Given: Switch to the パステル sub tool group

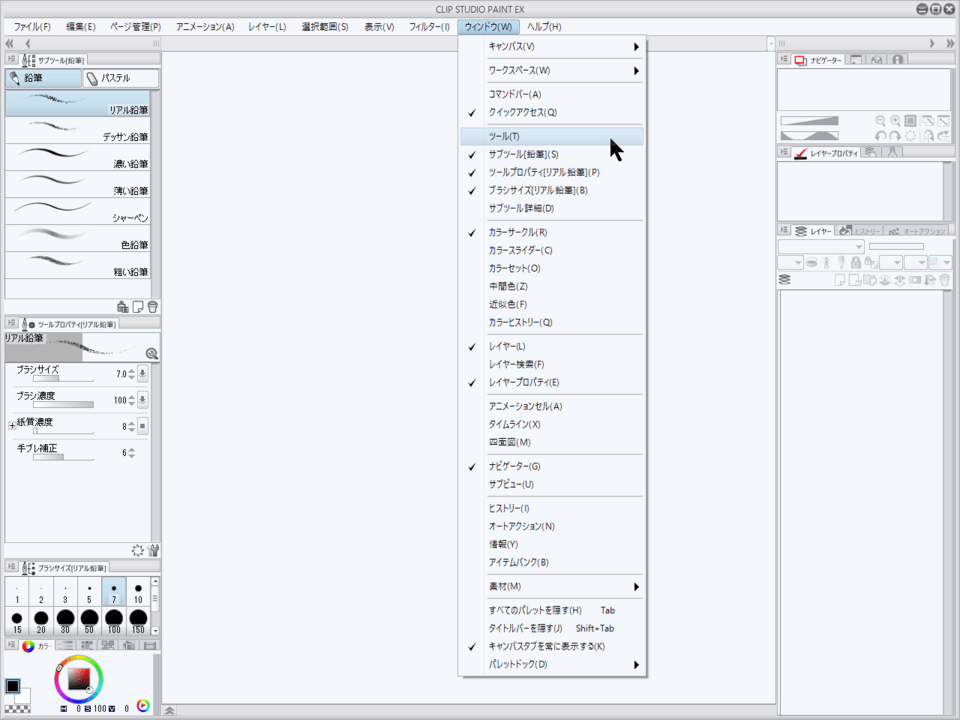Looking at the screenshot, I should click(x=120, y=78).
